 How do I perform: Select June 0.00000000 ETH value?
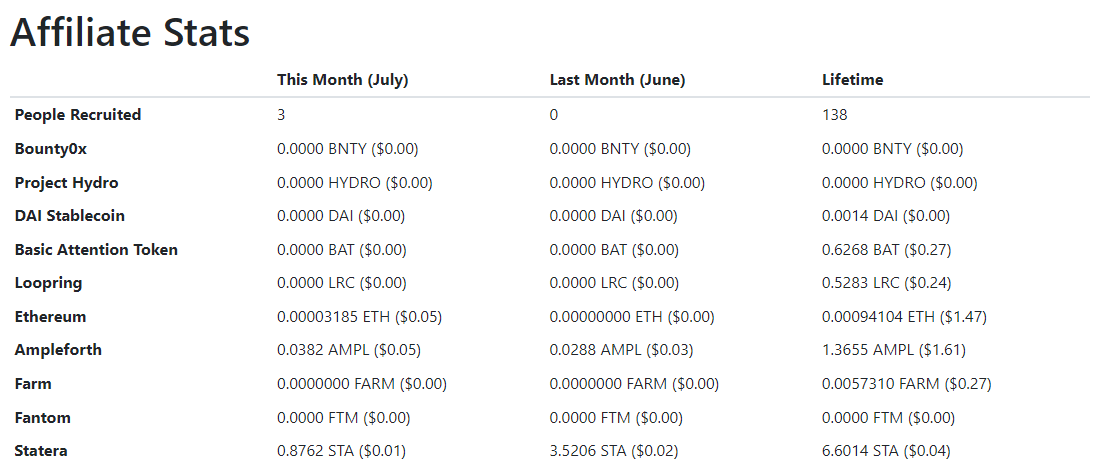pos(632,317)
